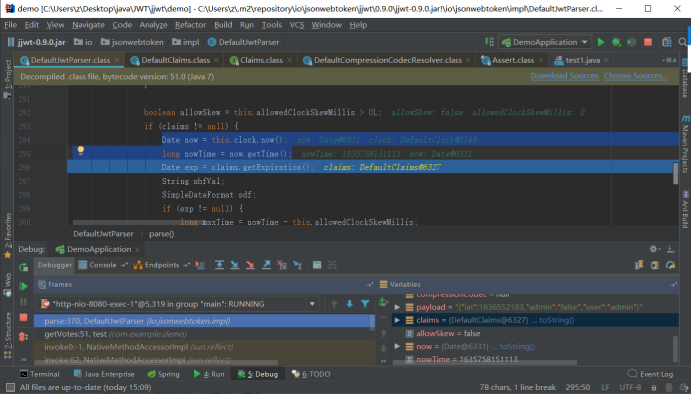Click Drop Frame icon
This screenshot has width=691, height=394.
282,265
